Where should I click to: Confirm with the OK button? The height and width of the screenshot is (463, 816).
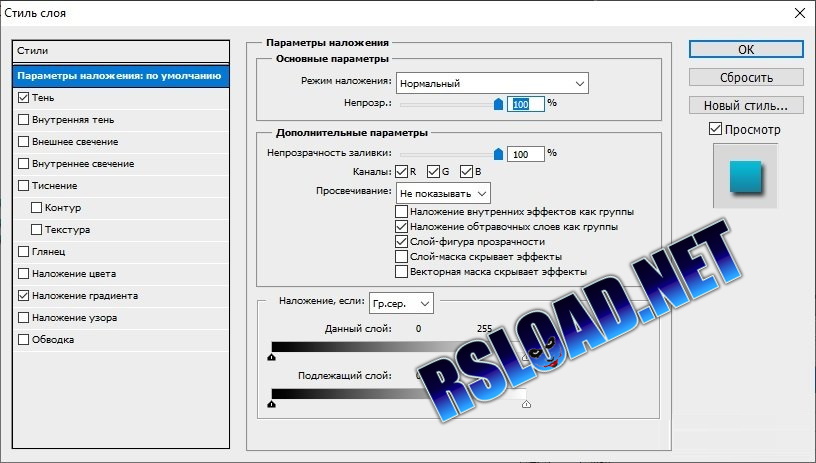coord(746,49)
